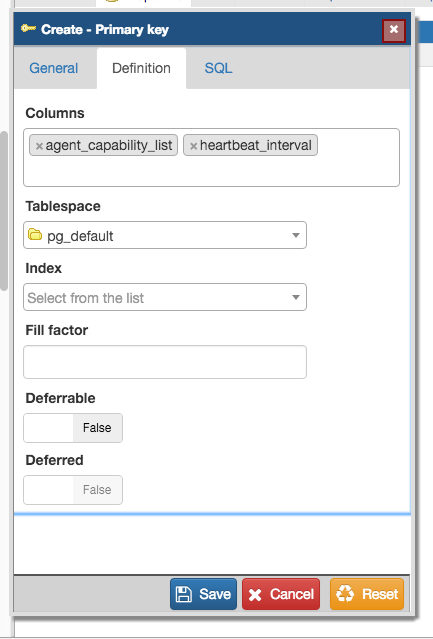Switch to the General tab

pos(53,68)
